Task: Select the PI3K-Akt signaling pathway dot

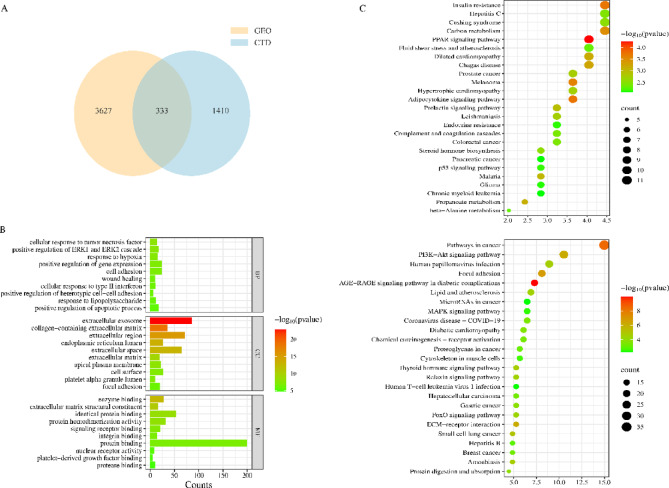Action: (564, 256)
